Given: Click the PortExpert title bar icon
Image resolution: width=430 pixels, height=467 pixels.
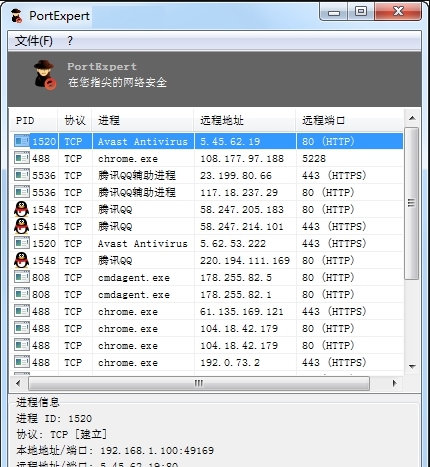Looking at the screenshot, I should click(x=16, y=16).
